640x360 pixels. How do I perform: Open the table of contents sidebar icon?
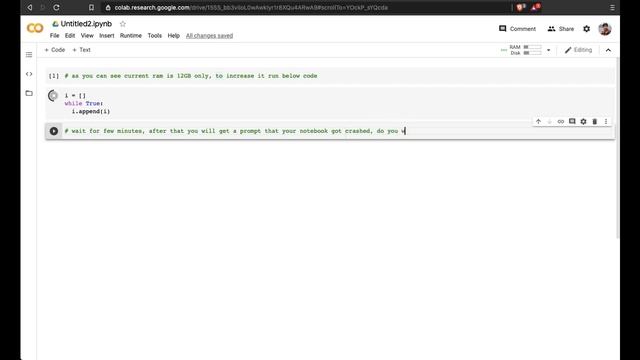(29, 55)
